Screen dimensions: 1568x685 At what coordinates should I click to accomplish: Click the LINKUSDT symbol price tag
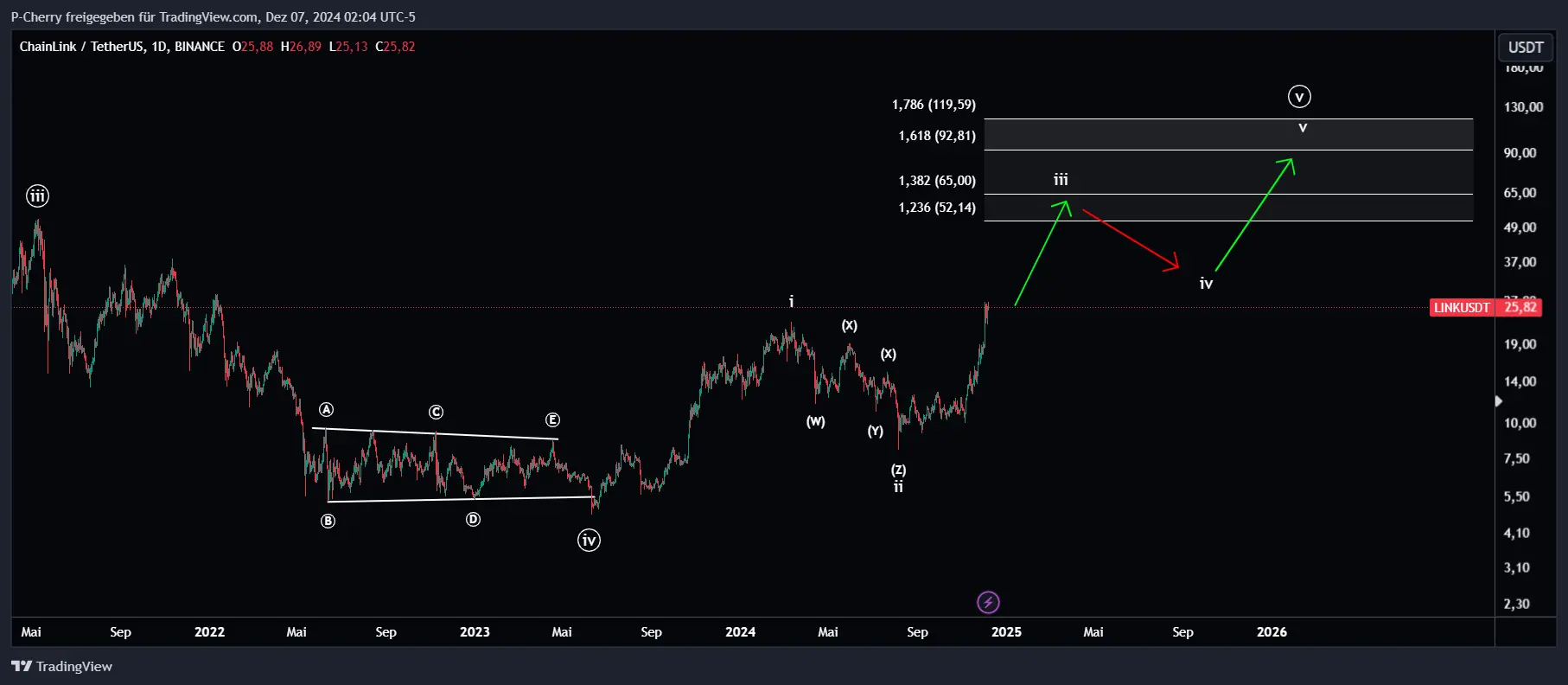[1462, 308]
